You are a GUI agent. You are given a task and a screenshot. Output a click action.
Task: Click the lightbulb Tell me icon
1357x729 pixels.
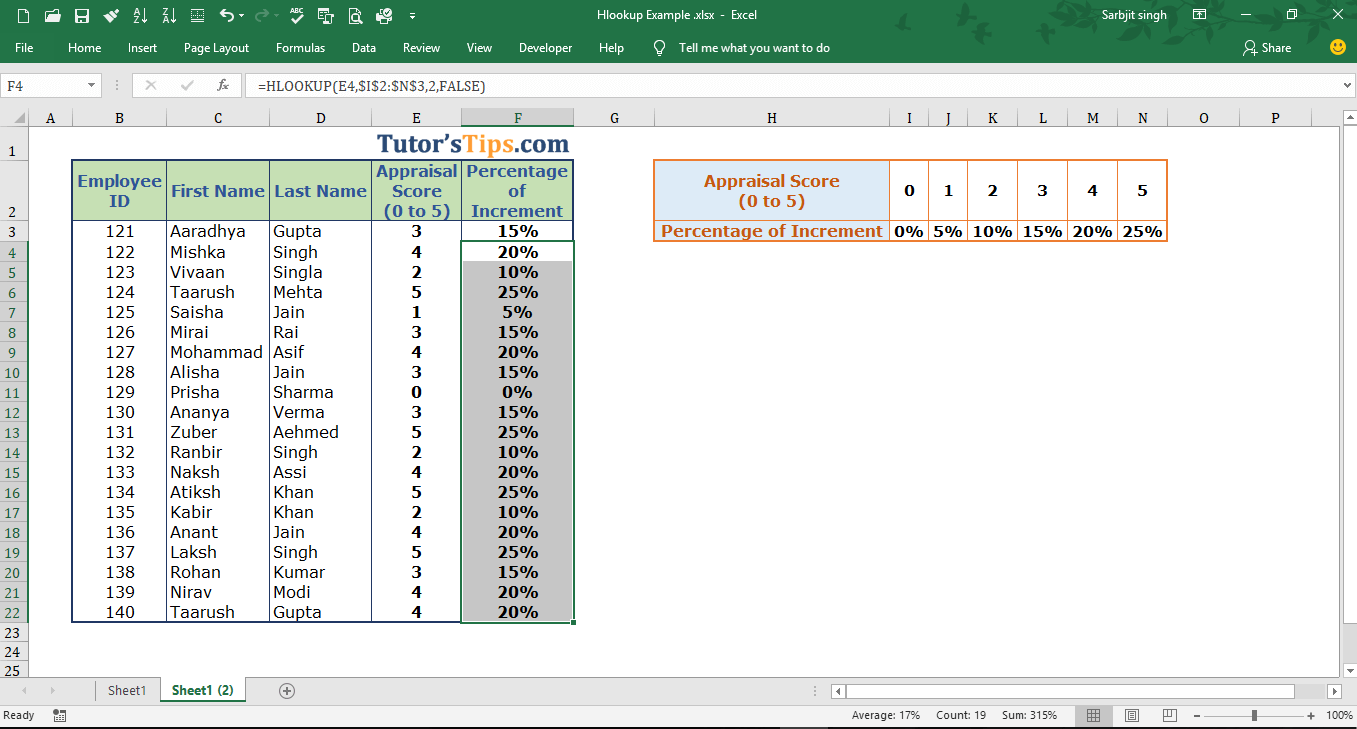(659, 48)
